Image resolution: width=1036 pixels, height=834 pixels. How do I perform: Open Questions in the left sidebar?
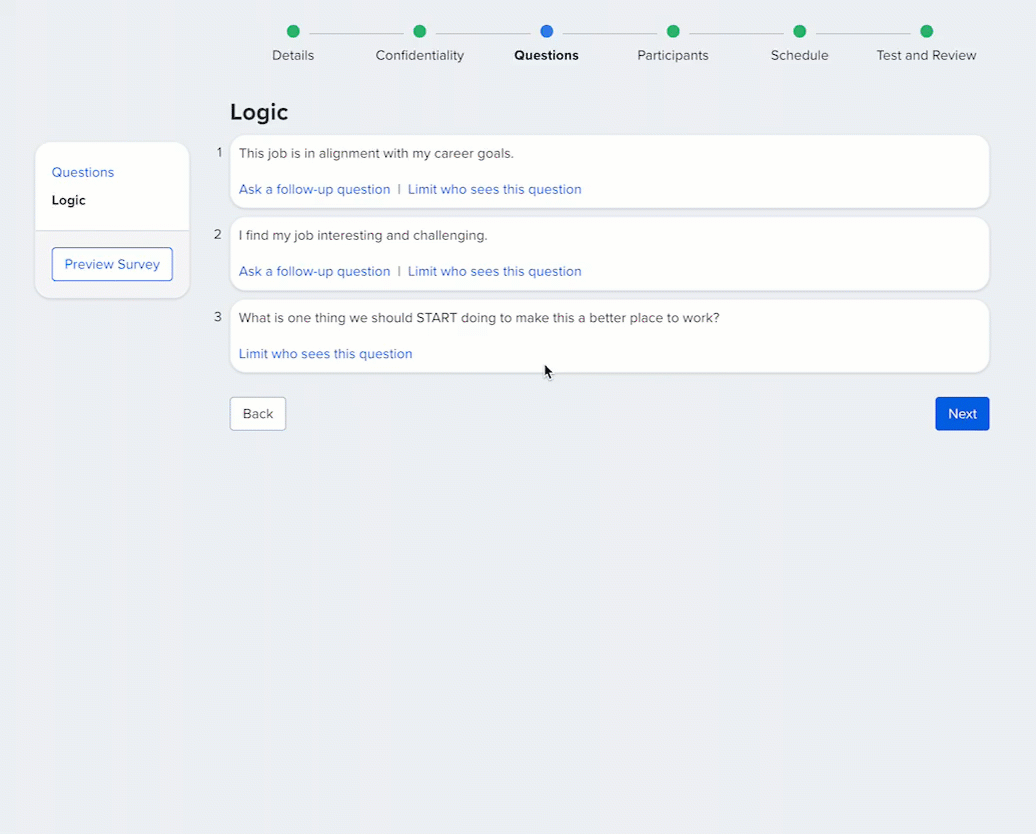point(83,172)
